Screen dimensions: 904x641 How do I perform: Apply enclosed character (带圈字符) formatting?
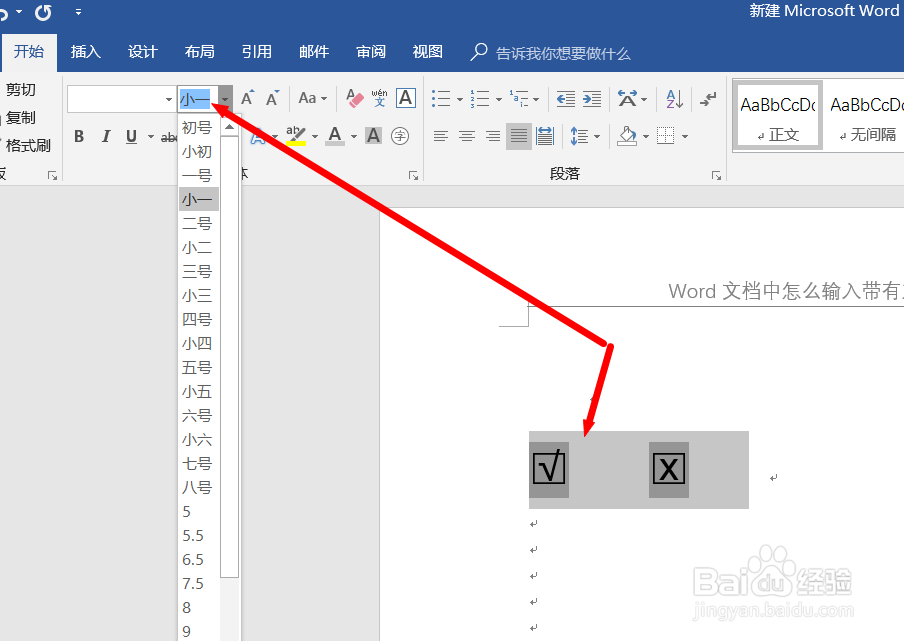tap(399, 137)
